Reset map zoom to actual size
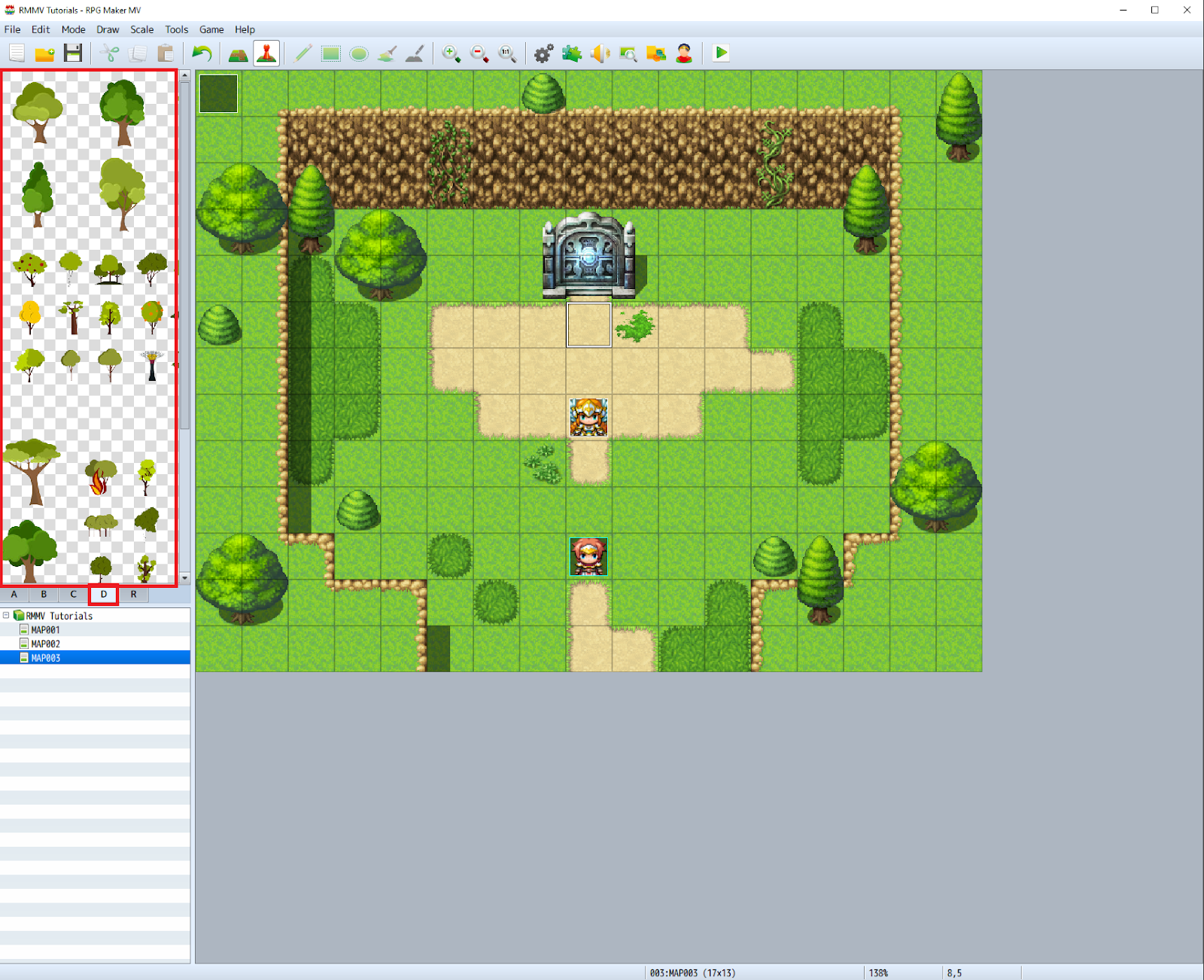Image resolution: width=1204 pixels, height=980 pixels. (x=507, y=53)
